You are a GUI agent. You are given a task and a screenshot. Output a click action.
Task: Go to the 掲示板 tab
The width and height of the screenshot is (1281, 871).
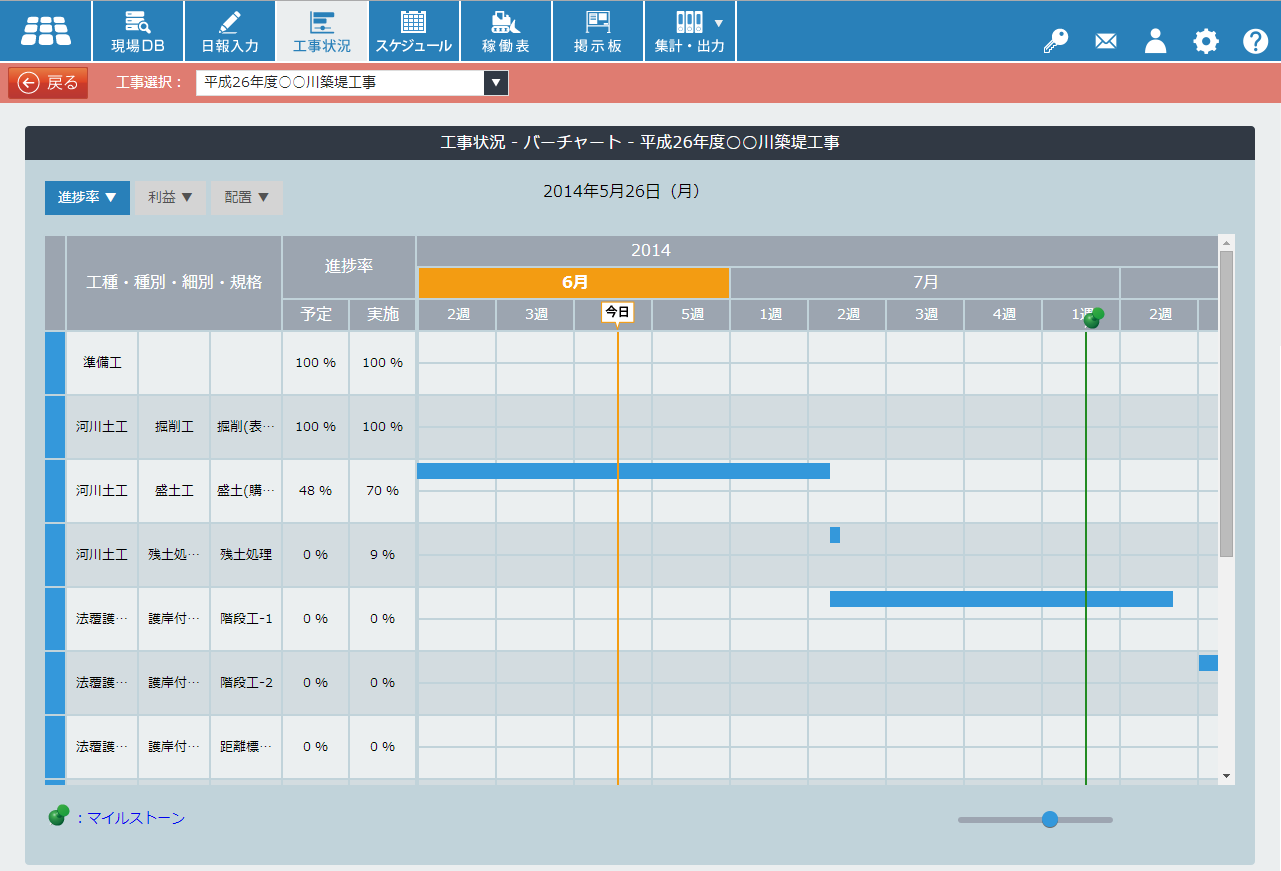pyautogui.click(x=598, y=31)
